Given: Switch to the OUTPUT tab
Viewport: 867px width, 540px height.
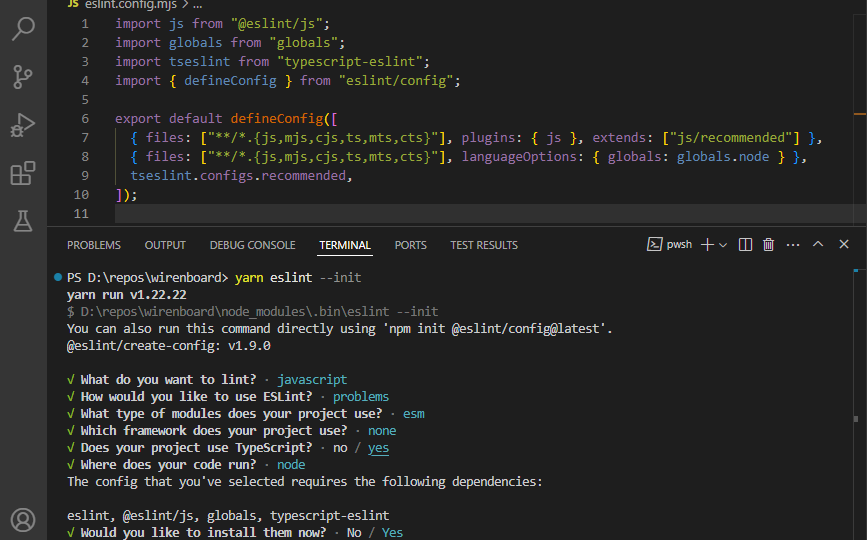Looking at the screenshot, I should point(165,245).
